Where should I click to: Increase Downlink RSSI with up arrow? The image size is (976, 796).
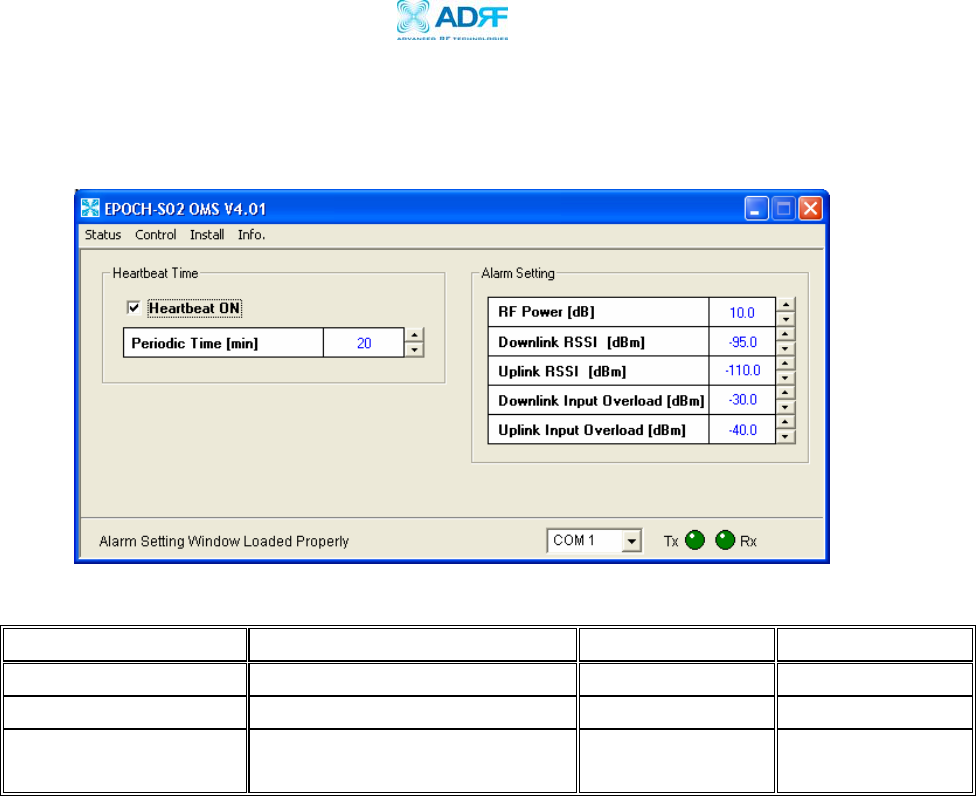(786, 334)
